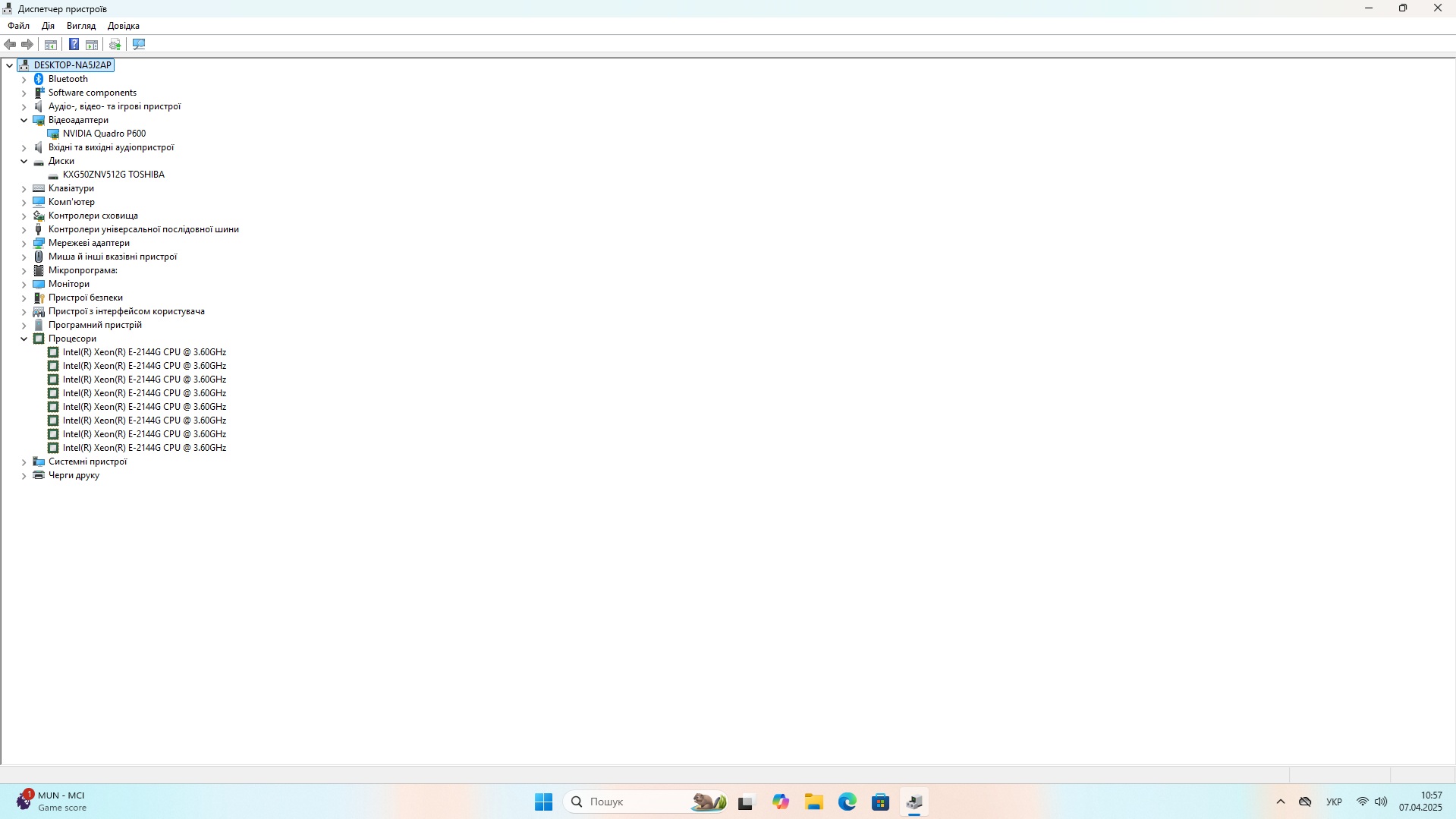The image size is (1456, 819).
Task: Click the Wi-Fi network tray icon
Action: pyautogui.click(x=1363, y=802)
